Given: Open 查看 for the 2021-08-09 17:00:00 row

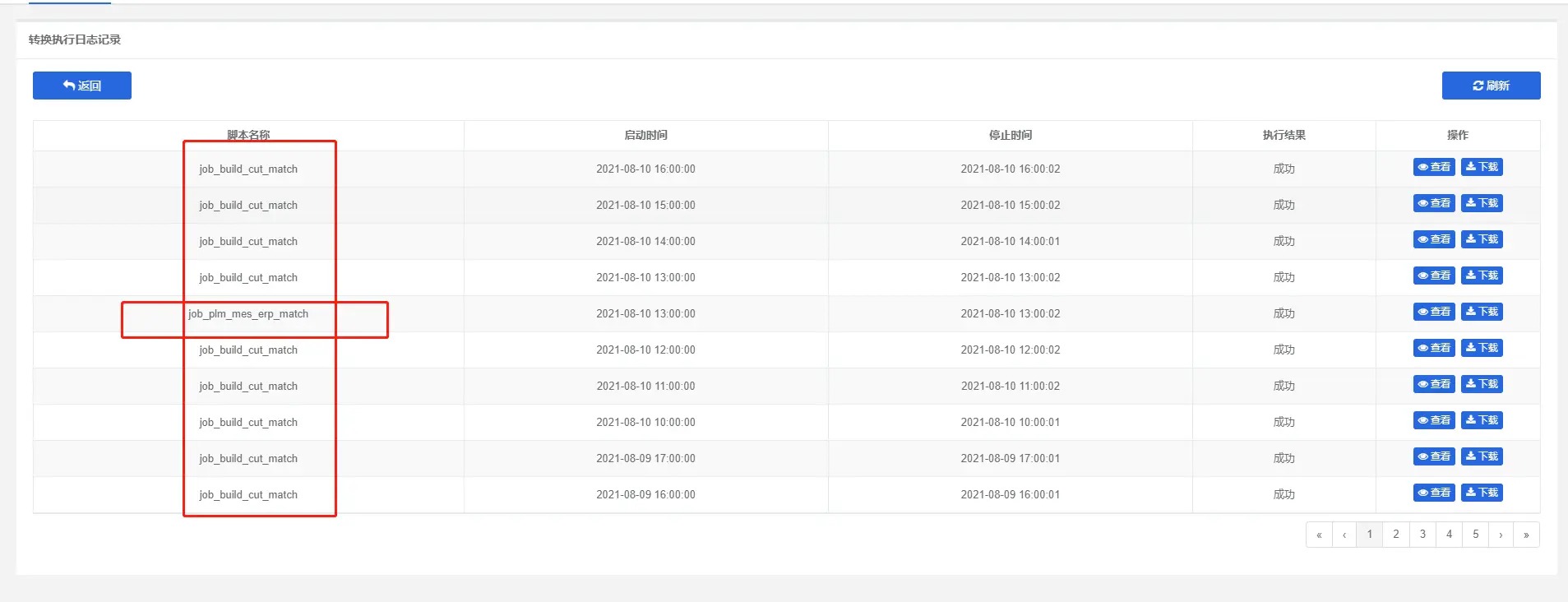Looking at the screenshot, I should point(1434,456).
